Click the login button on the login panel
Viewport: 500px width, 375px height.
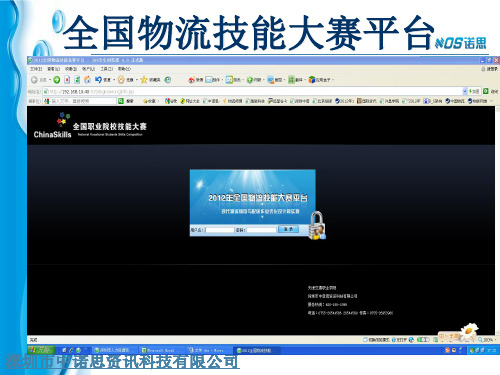288,229
